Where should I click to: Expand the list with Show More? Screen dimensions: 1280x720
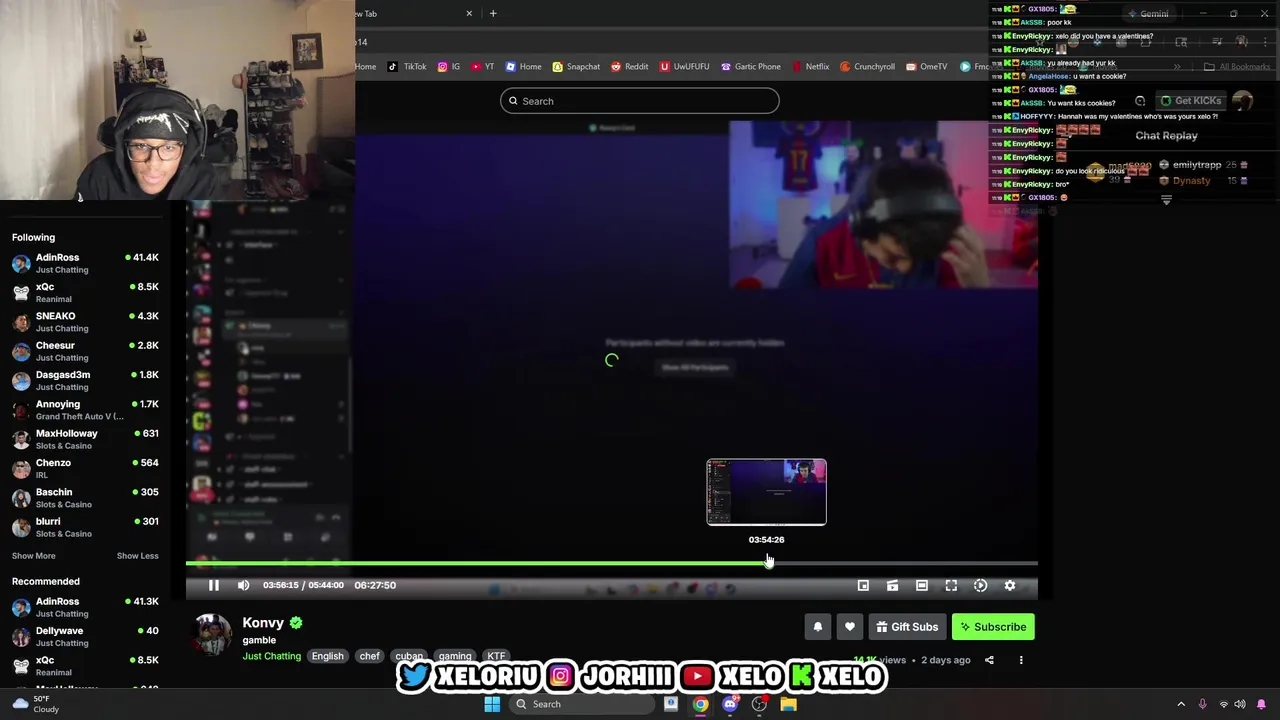[x=34, y=556]
